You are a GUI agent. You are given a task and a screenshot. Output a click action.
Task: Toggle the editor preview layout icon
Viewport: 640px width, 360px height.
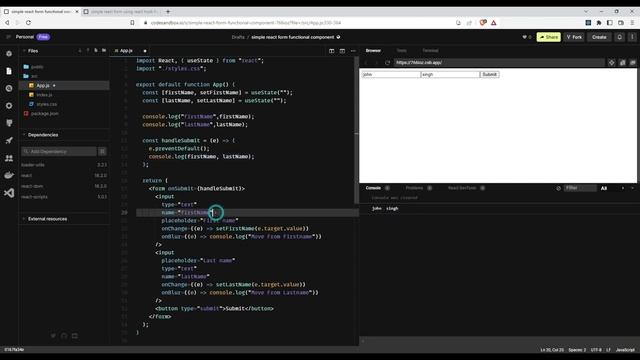click(x=342, y=51)
